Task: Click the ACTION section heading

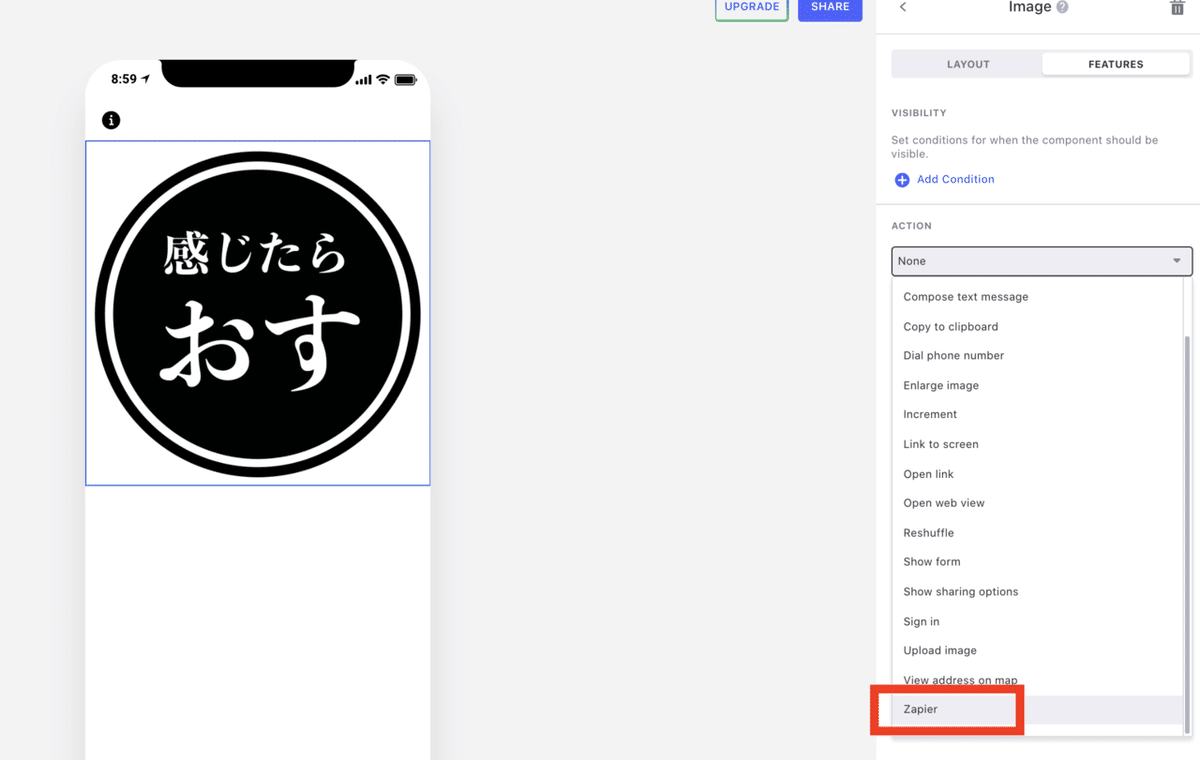Action: click(912, 227)
